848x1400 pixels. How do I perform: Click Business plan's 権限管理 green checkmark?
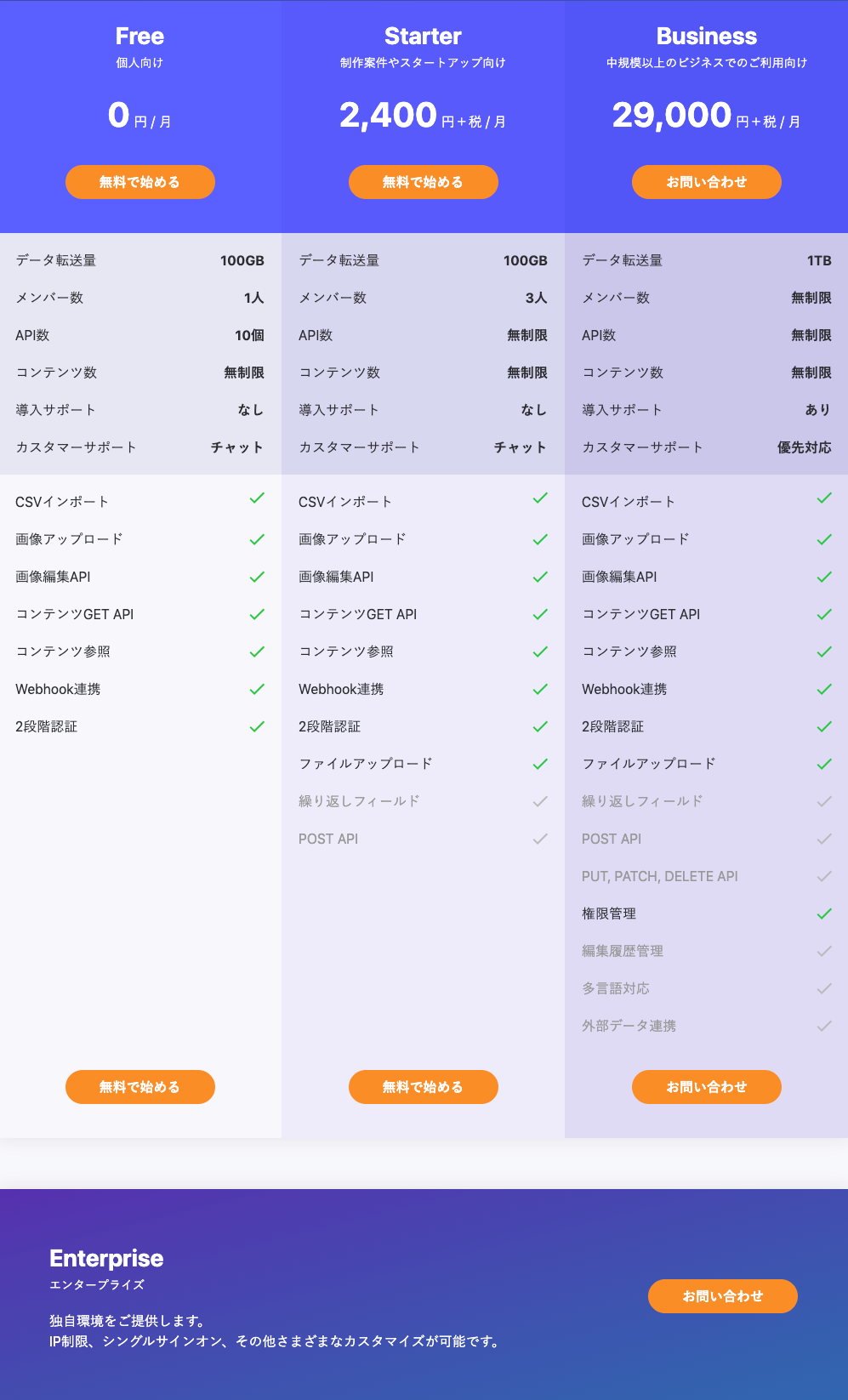(x=824, y=913)
